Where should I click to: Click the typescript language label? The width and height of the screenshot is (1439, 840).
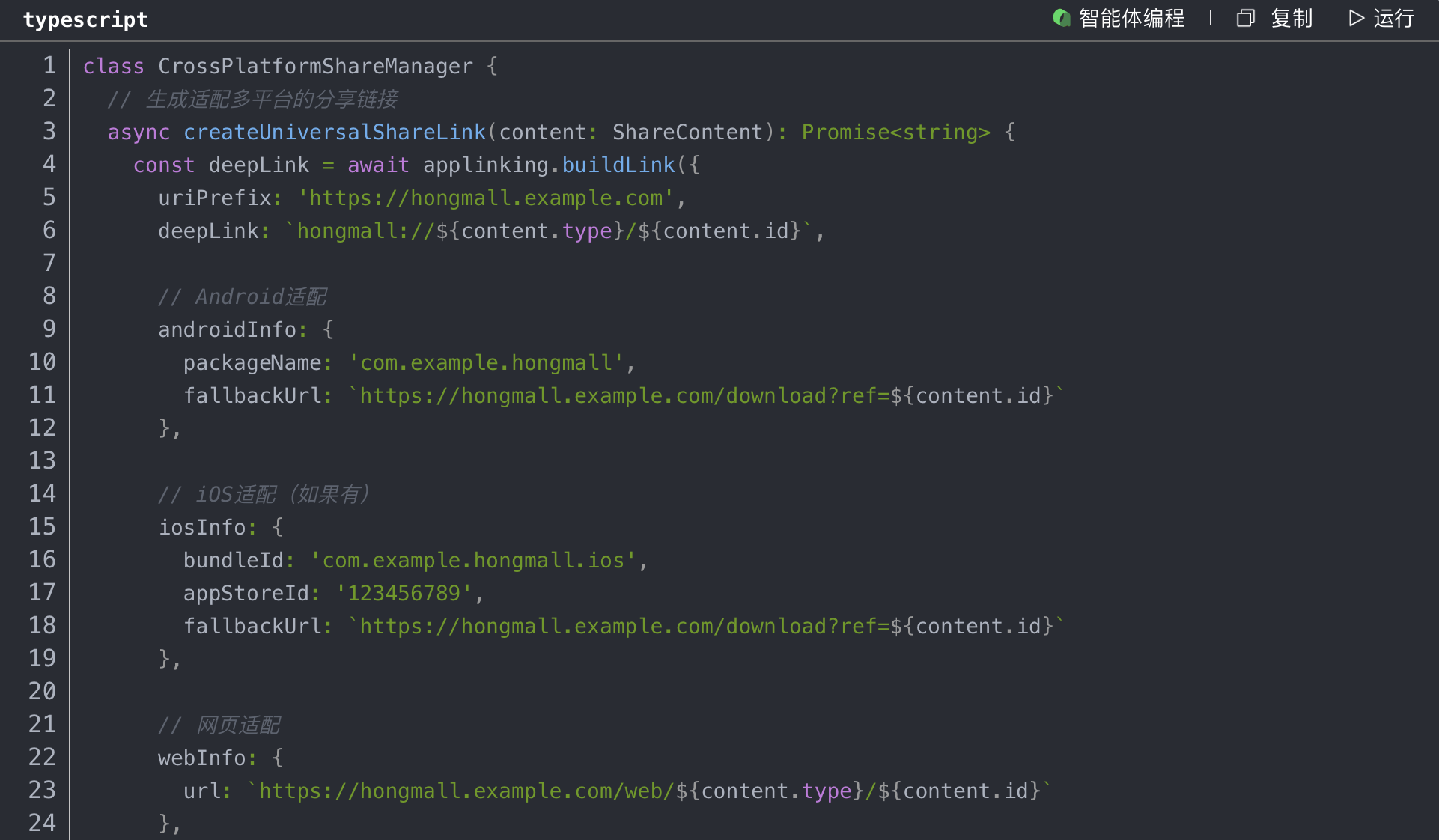[x=85, y=19]
